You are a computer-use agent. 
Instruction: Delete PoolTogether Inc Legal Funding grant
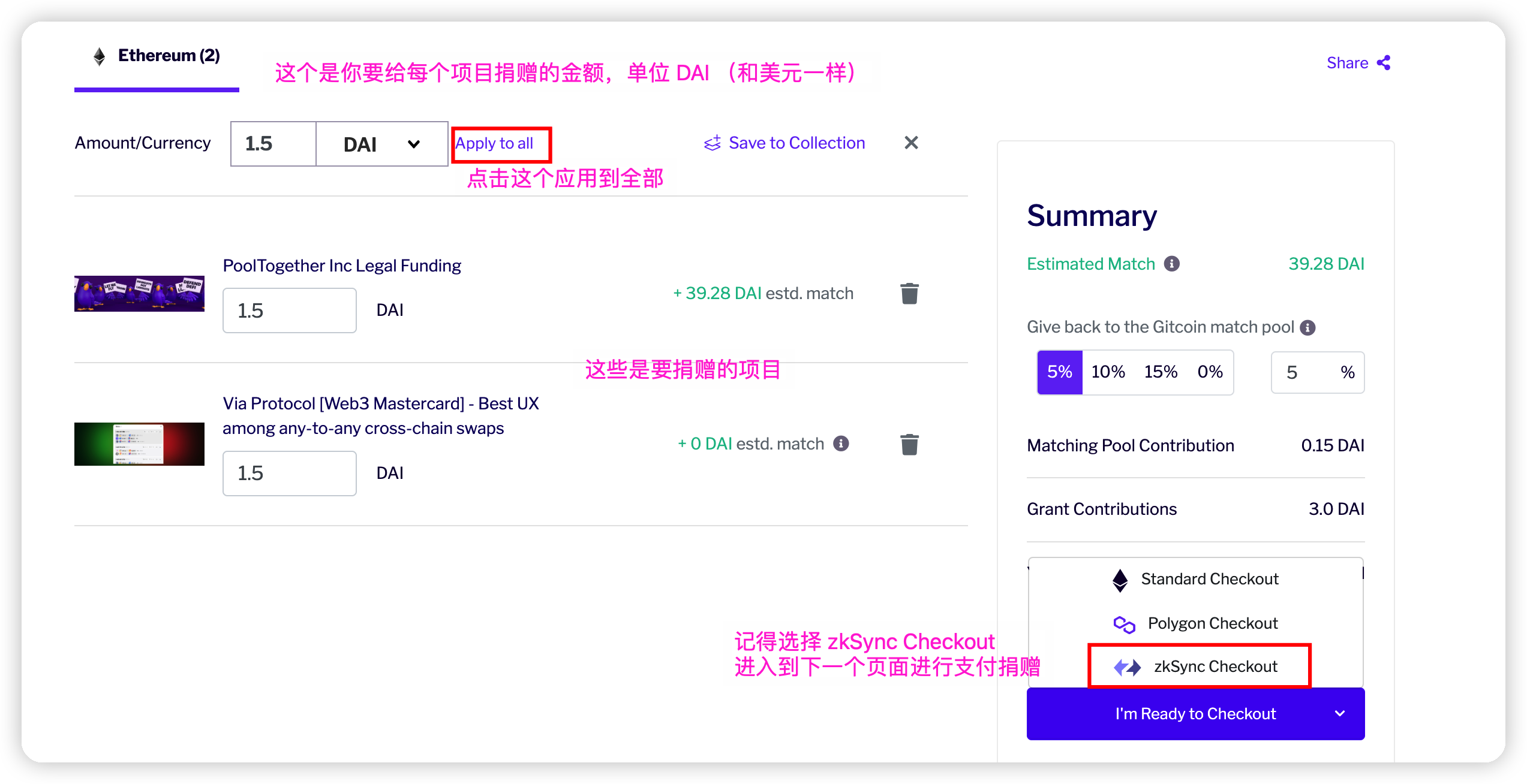coord(909,294)
